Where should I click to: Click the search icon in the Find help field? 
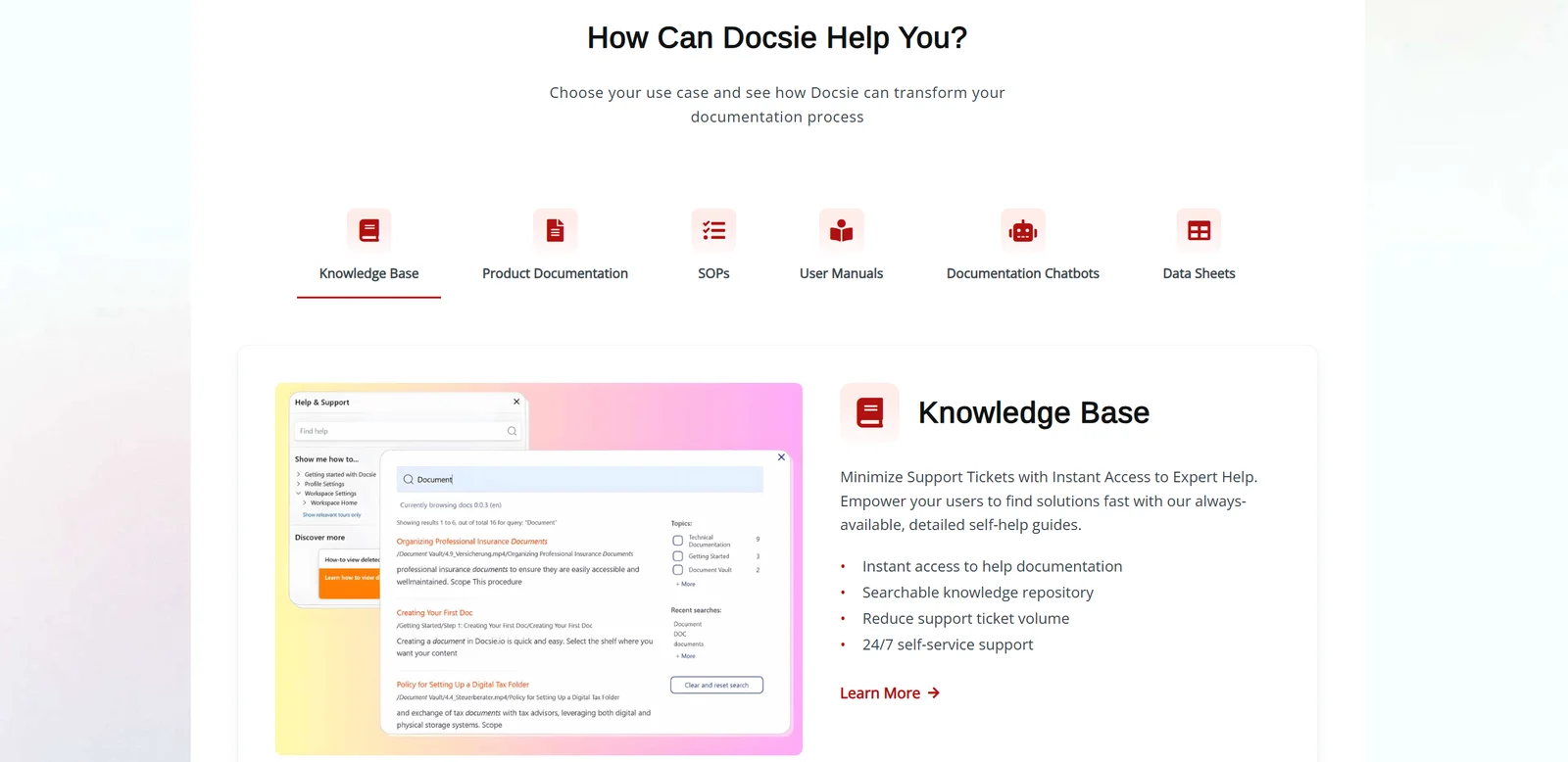point(512,431)
